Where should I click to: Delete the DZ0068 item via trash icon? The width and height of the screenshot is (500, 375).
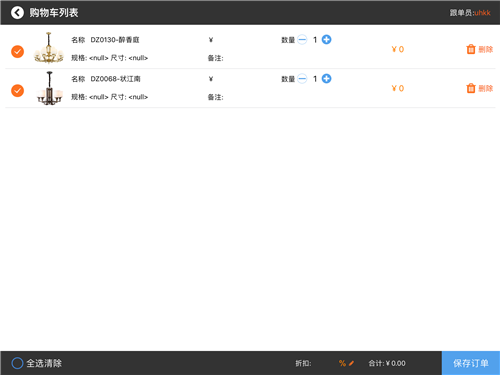471,88
